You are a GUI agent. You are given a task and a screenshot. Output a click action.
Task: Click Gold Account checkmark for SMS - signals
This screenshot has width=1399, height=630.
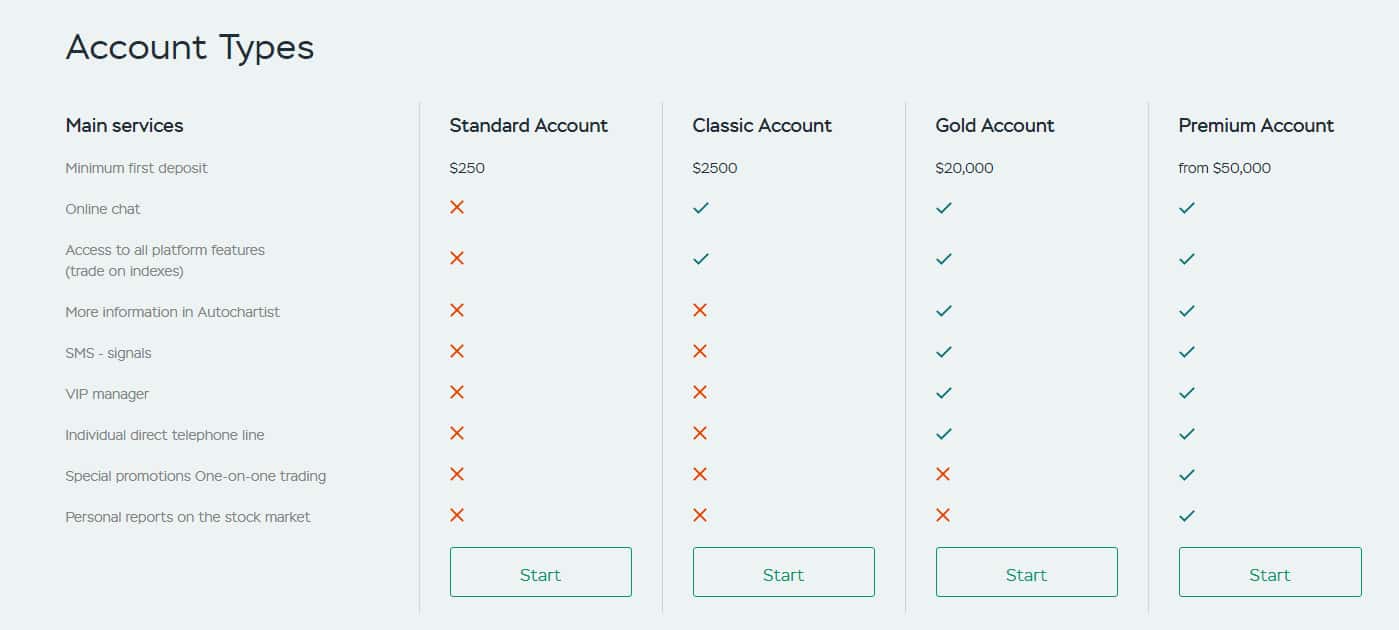click(x=943, y=352)
